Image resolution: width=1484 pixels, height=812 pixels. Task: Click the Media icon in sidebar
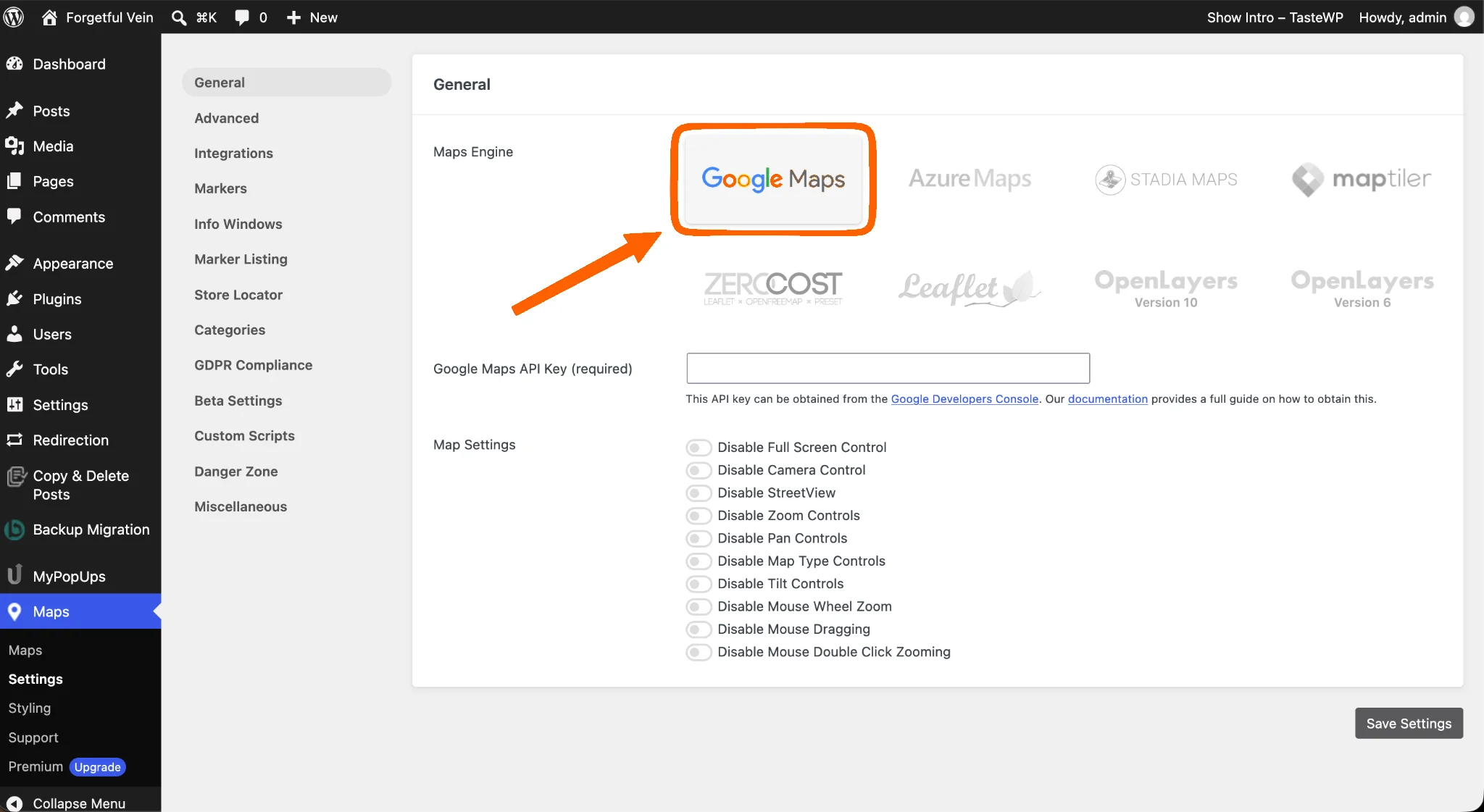tap(14, 146)
